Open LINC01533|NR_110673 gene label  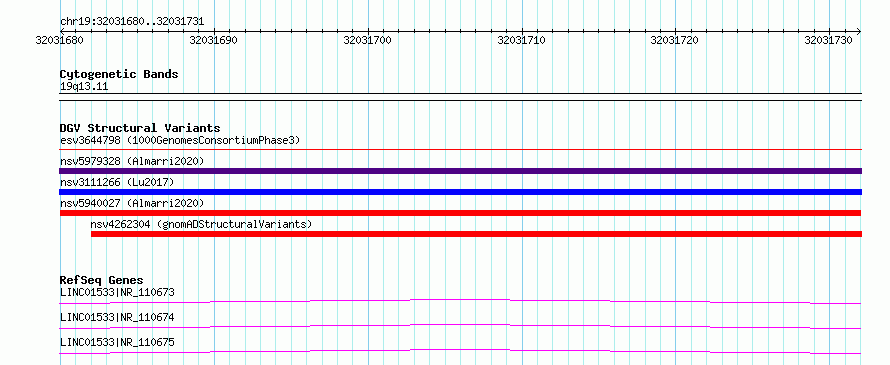pos(117,292)
